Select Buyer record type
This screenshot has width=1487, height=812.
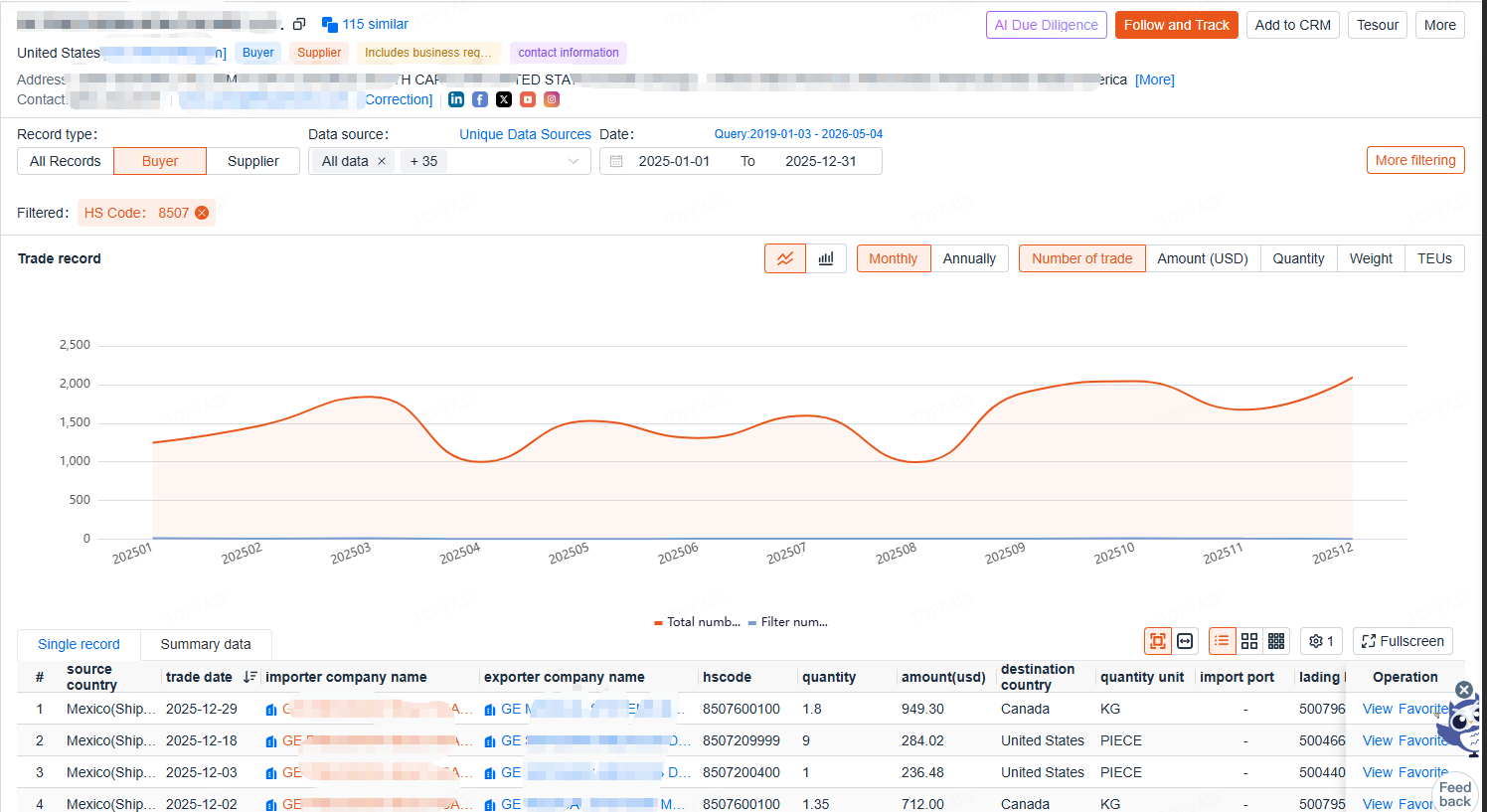[160, 161]
